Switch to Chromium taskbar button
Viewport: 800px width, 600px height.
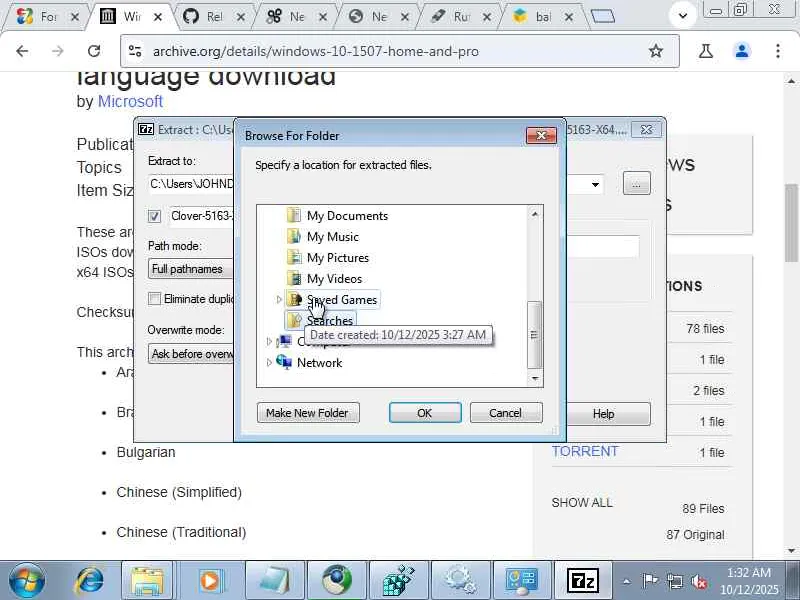[336, 581]
